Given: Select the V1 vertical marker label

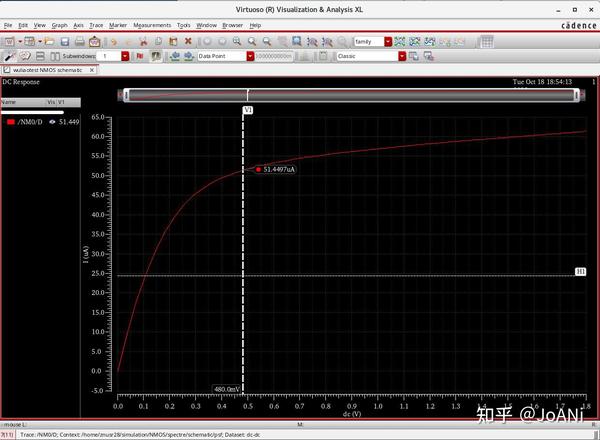Looking at the screenshot, I should coord(248,110).
